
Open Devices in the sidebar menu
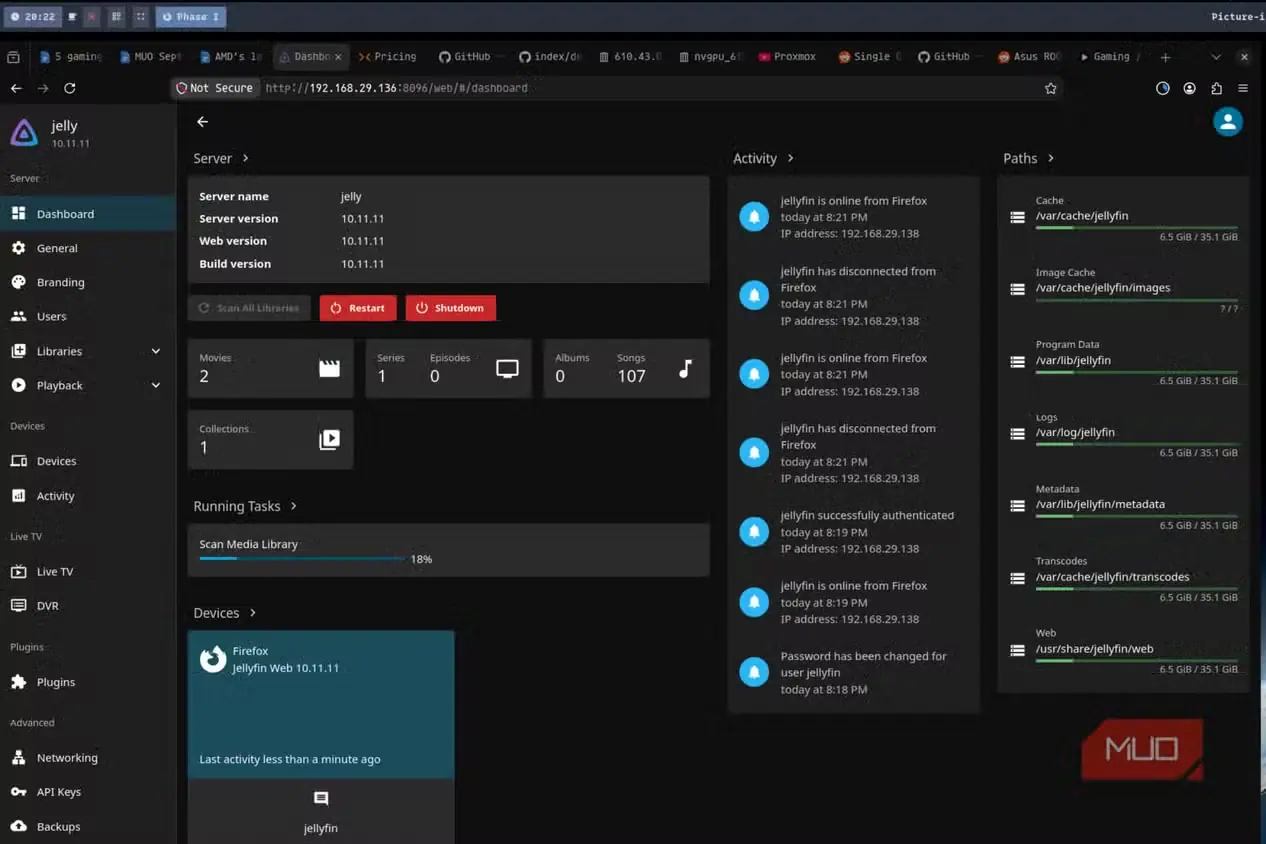(x=88, y=461)
